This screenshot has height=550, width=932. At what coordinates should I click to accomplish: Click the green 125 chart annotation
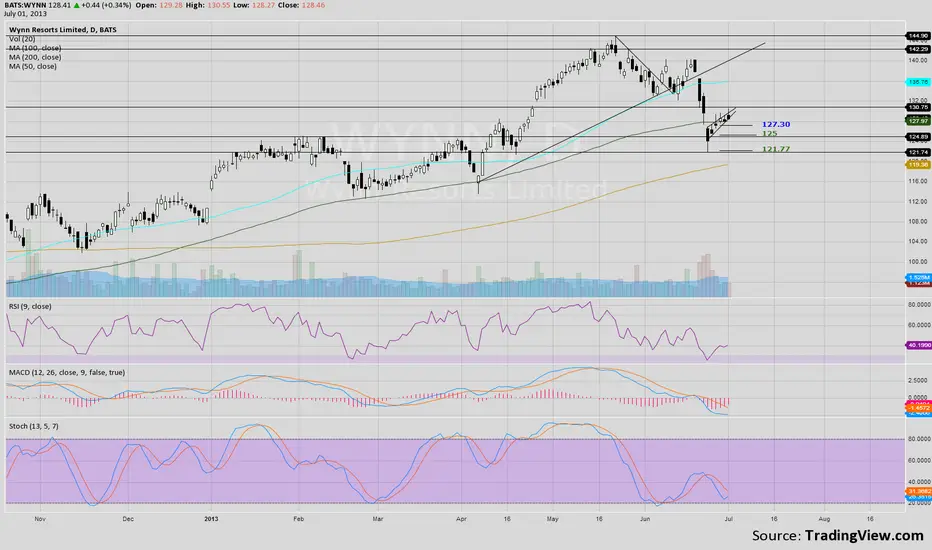pos(770,134)
